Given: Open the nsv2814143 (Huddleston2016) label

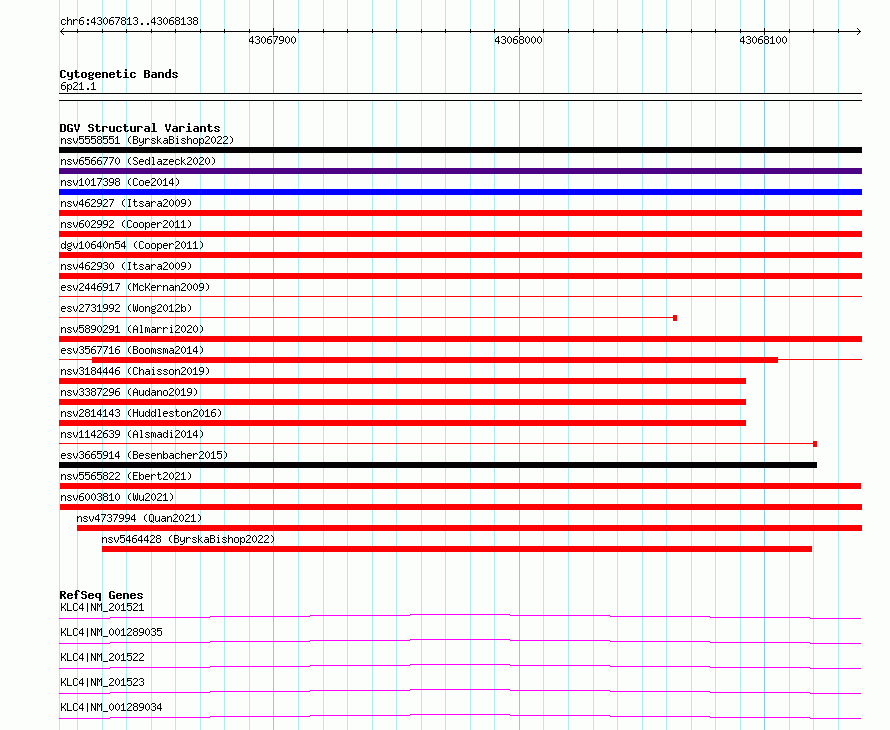Looking at the screenshot, I should tap(141, 413).
